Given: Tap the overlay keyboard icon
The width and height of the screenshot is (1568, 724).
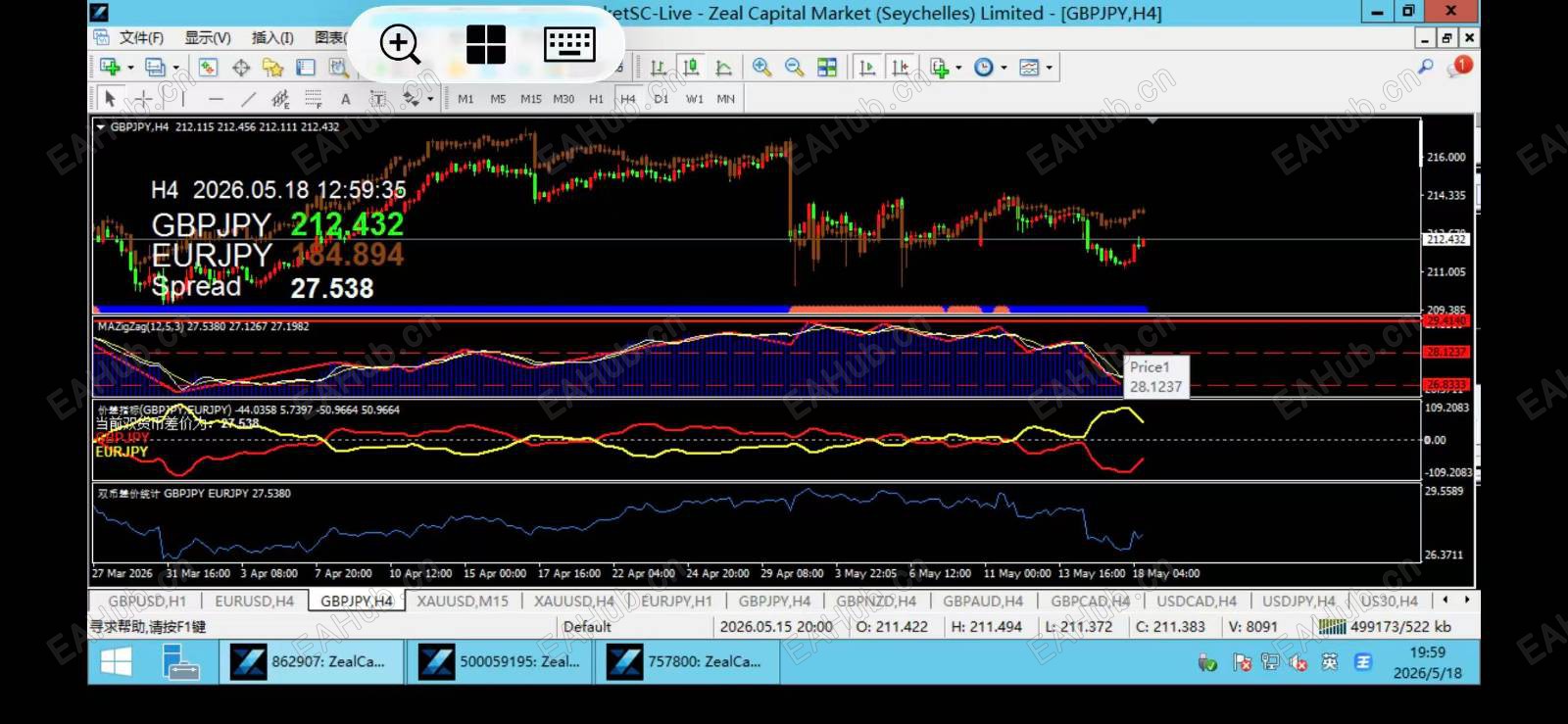Looking at the screenshot, I should point(569,44).
